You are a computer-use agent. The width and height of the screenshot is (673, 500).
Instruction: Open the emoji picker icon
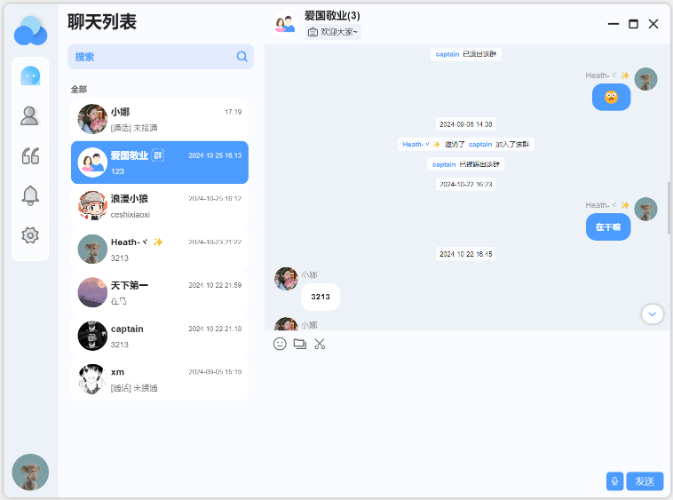click(279, 344)
